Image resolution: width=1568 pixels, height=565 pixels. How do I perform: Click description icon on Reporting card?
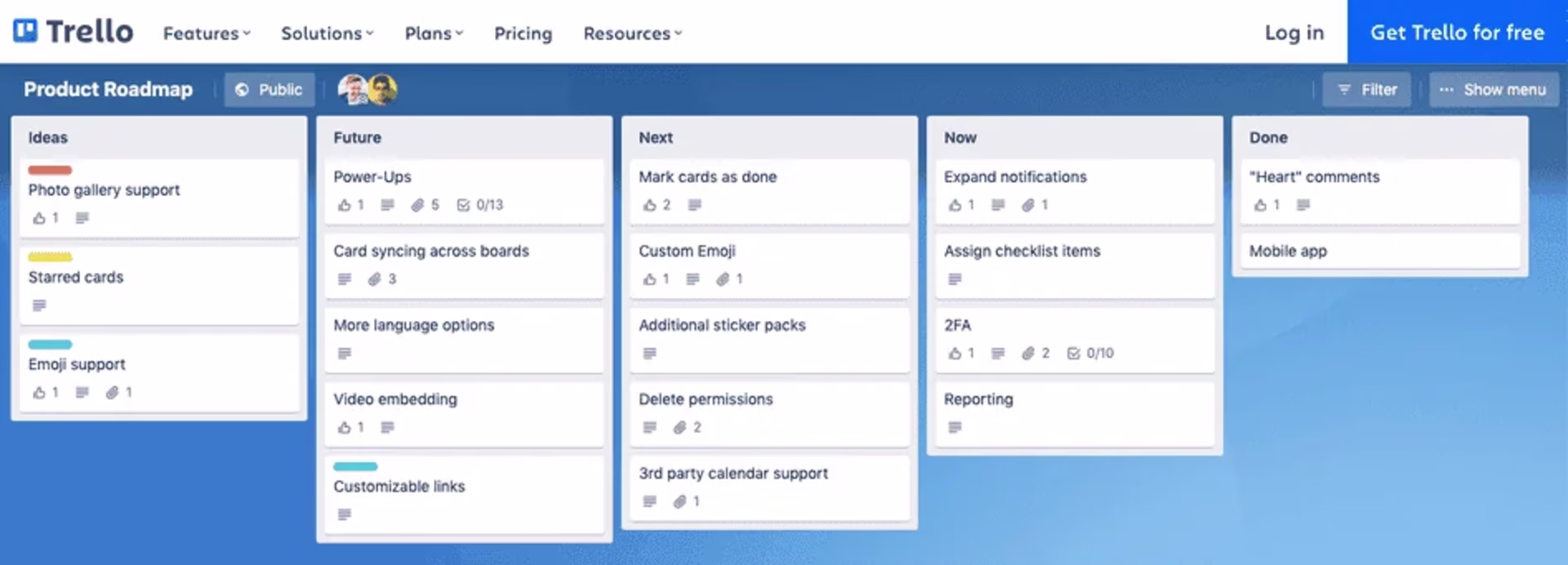955,427
